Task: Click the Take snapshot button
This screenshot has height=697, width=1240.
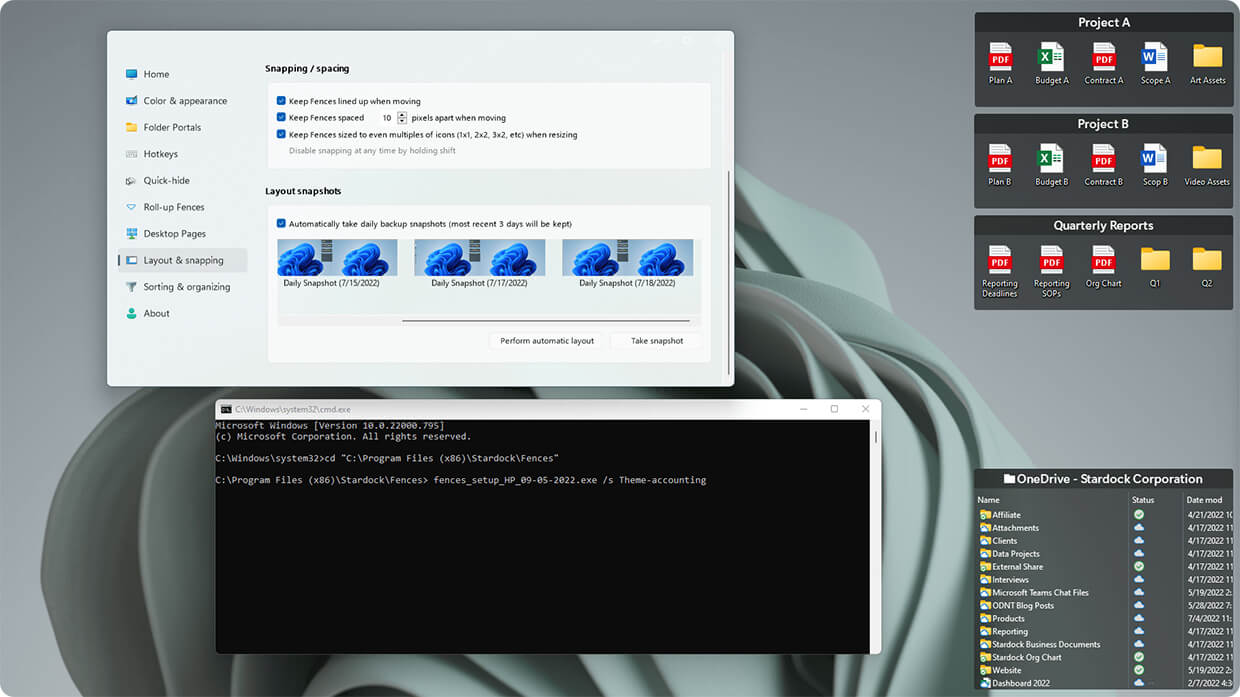Action: point(657,341)
